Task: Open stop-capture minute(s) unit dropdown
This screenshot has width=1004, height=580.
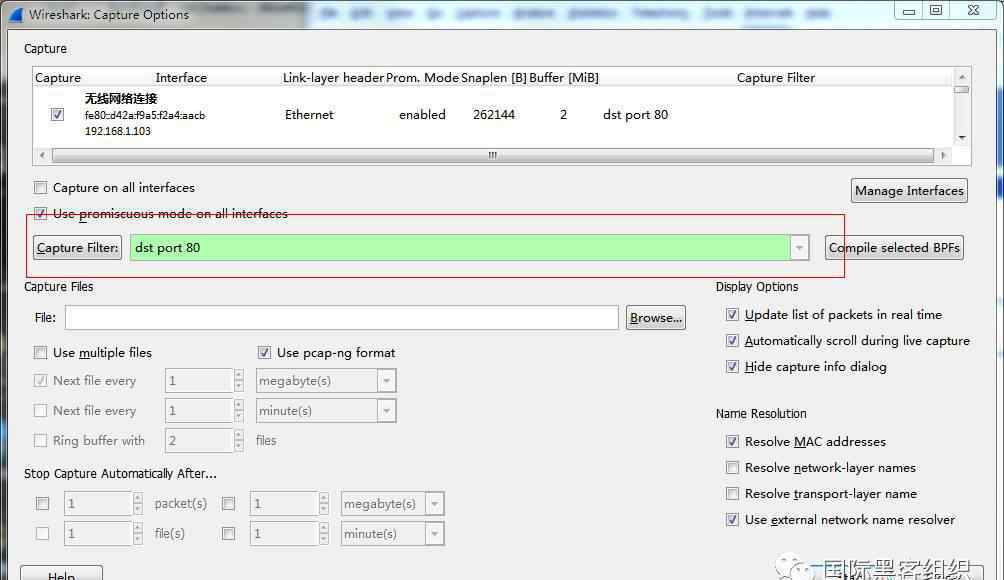Action: pyautogui.click(x=434, y=533)
